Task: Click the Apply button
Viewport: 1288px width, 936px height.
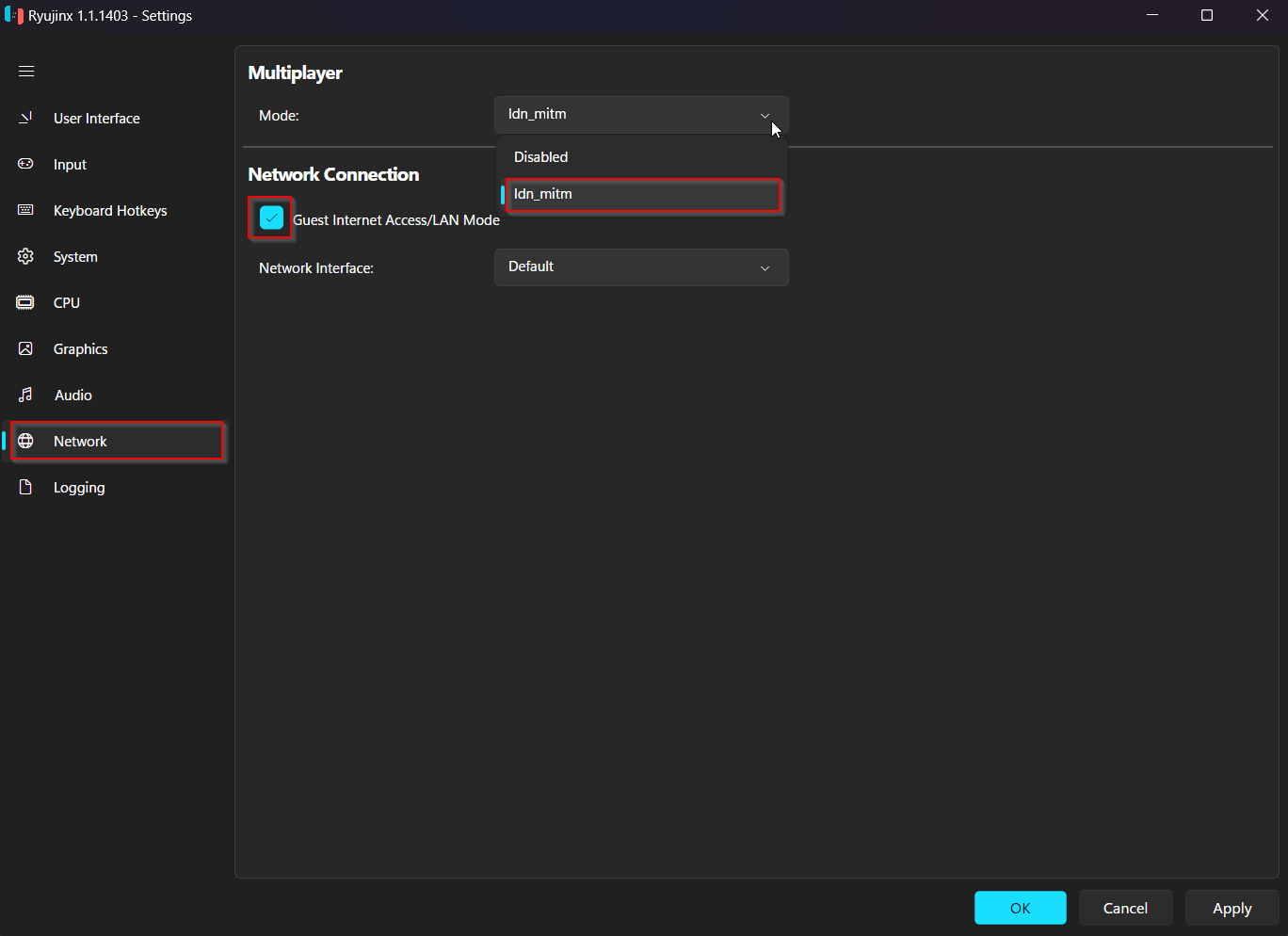Action: [x=1232, y=908]
